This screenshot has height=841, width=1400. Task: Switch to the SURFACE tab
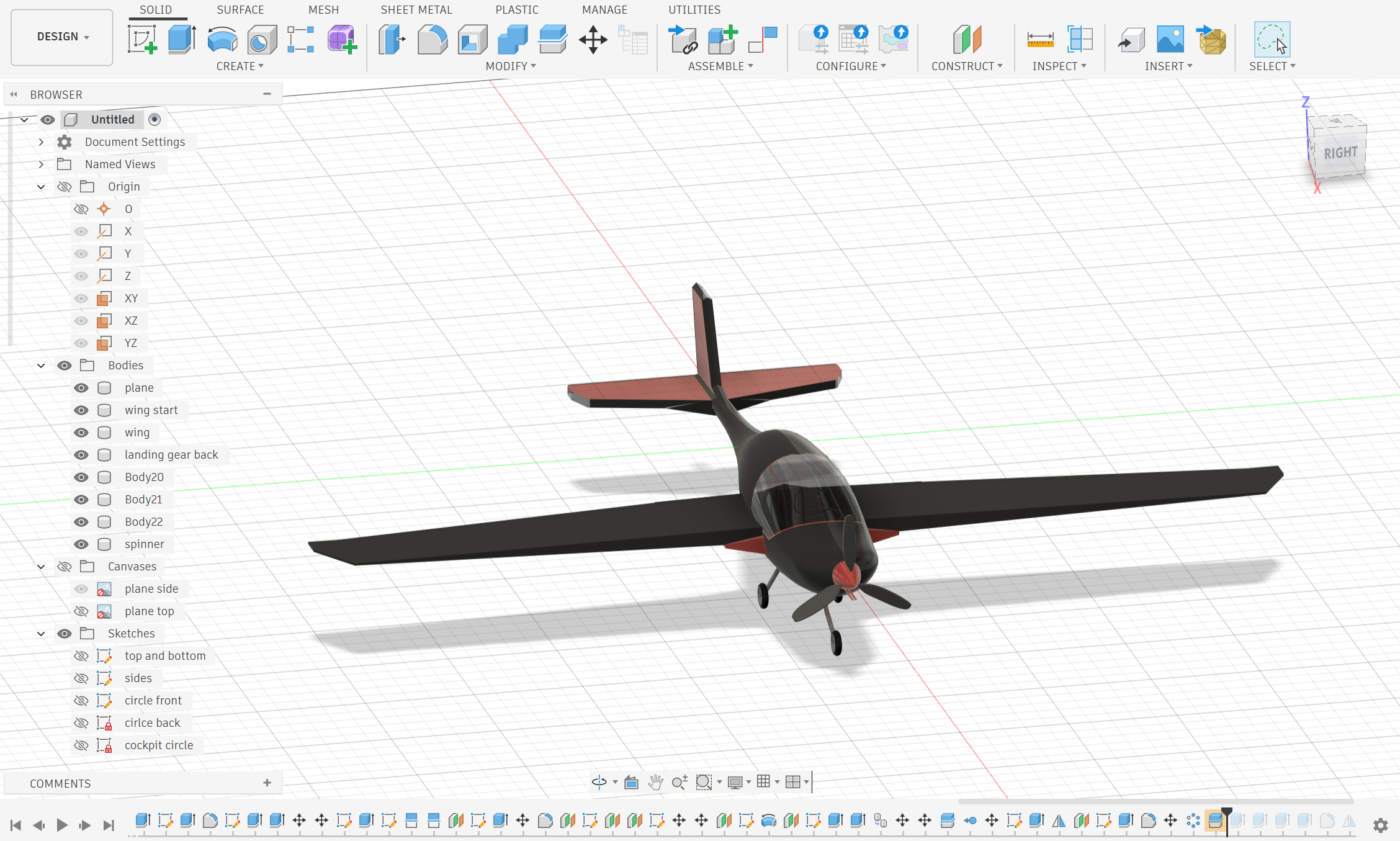240,10
